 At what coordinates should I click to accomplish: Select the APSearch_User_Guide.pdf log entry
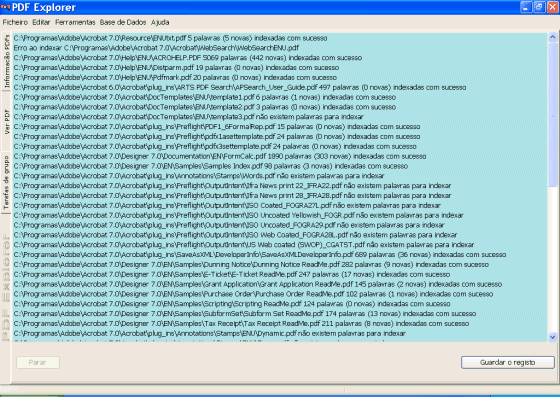tap(240, 87)
